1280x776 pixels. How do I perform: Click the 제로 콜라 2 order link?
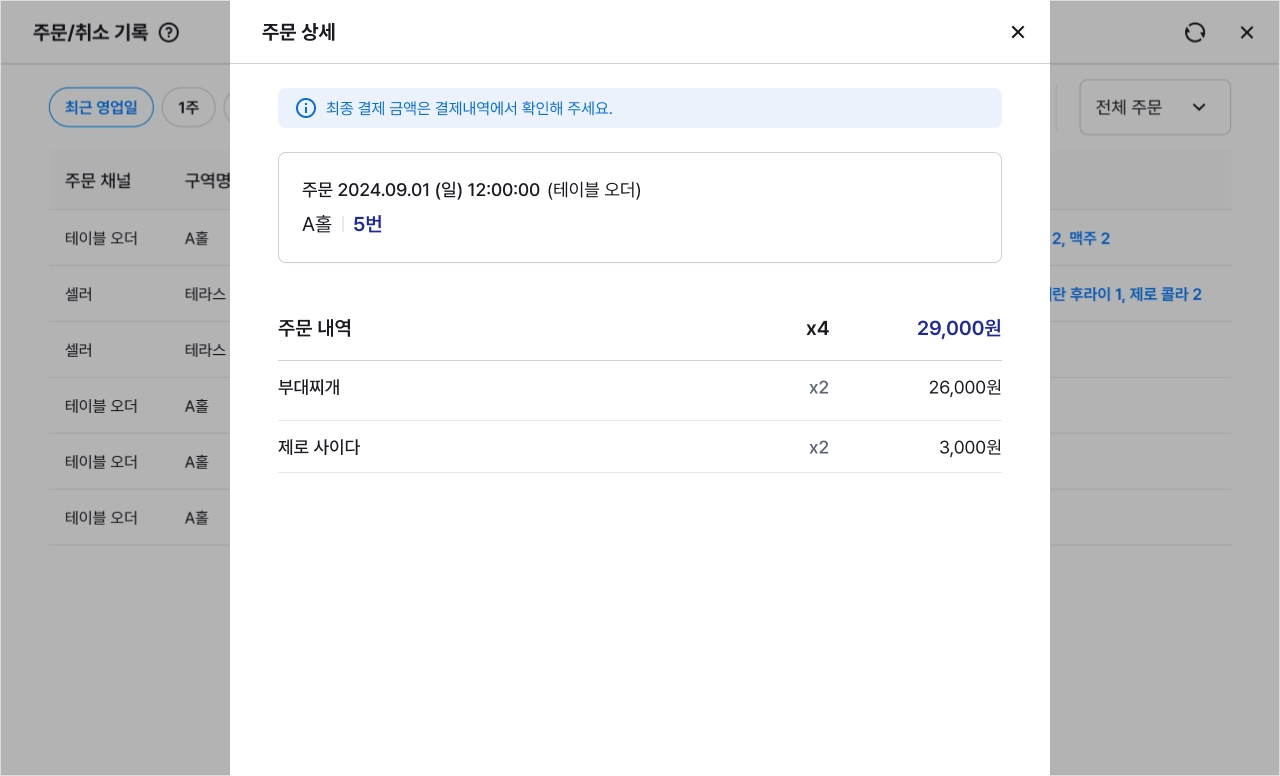tap(1166, 294)
